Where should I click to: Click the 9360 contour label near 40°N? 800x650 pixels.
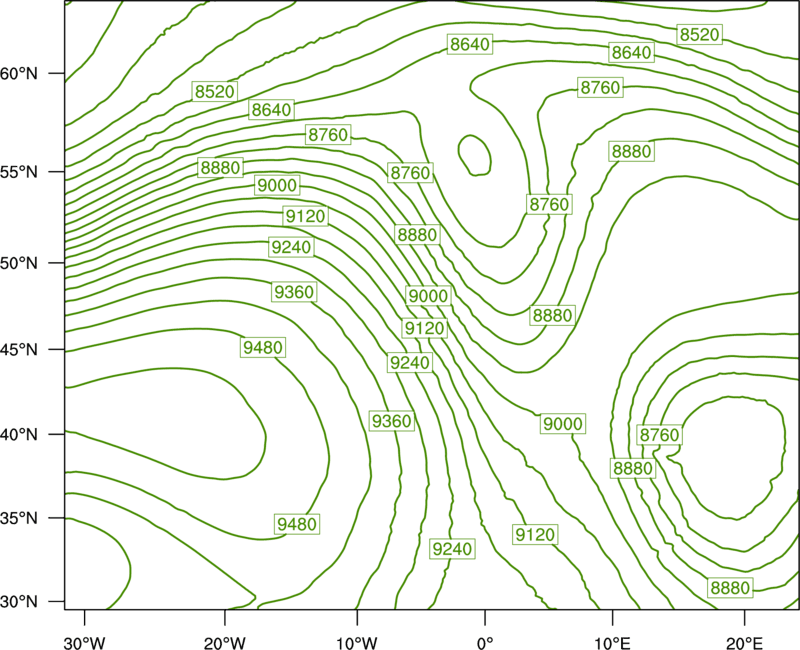click(x=391, y=421)
